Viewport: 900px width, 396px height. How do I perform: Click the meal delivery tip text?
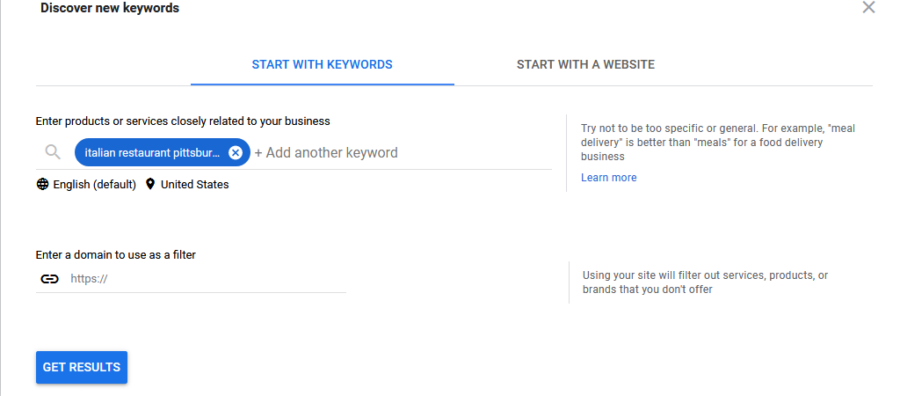[718, 142]
